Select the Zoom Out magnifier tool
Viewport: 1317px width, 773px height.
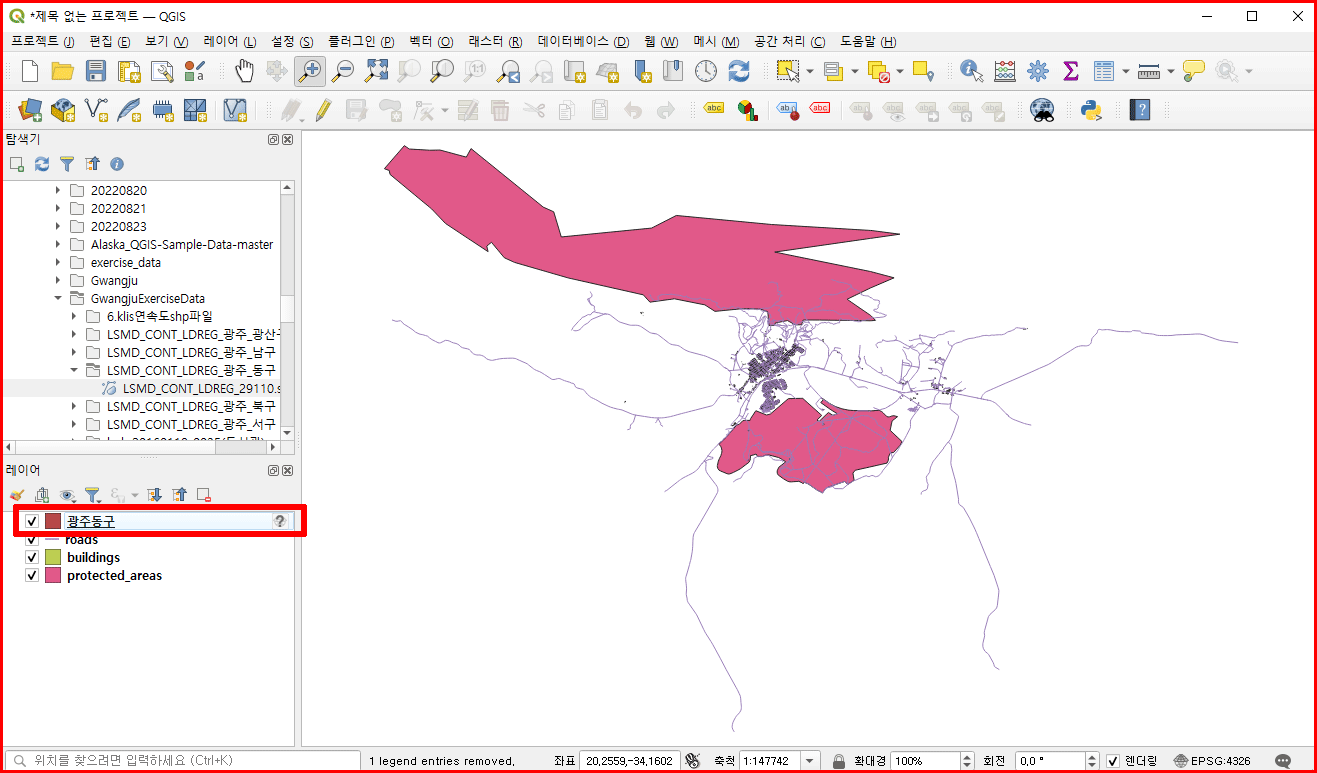(343, 71)
